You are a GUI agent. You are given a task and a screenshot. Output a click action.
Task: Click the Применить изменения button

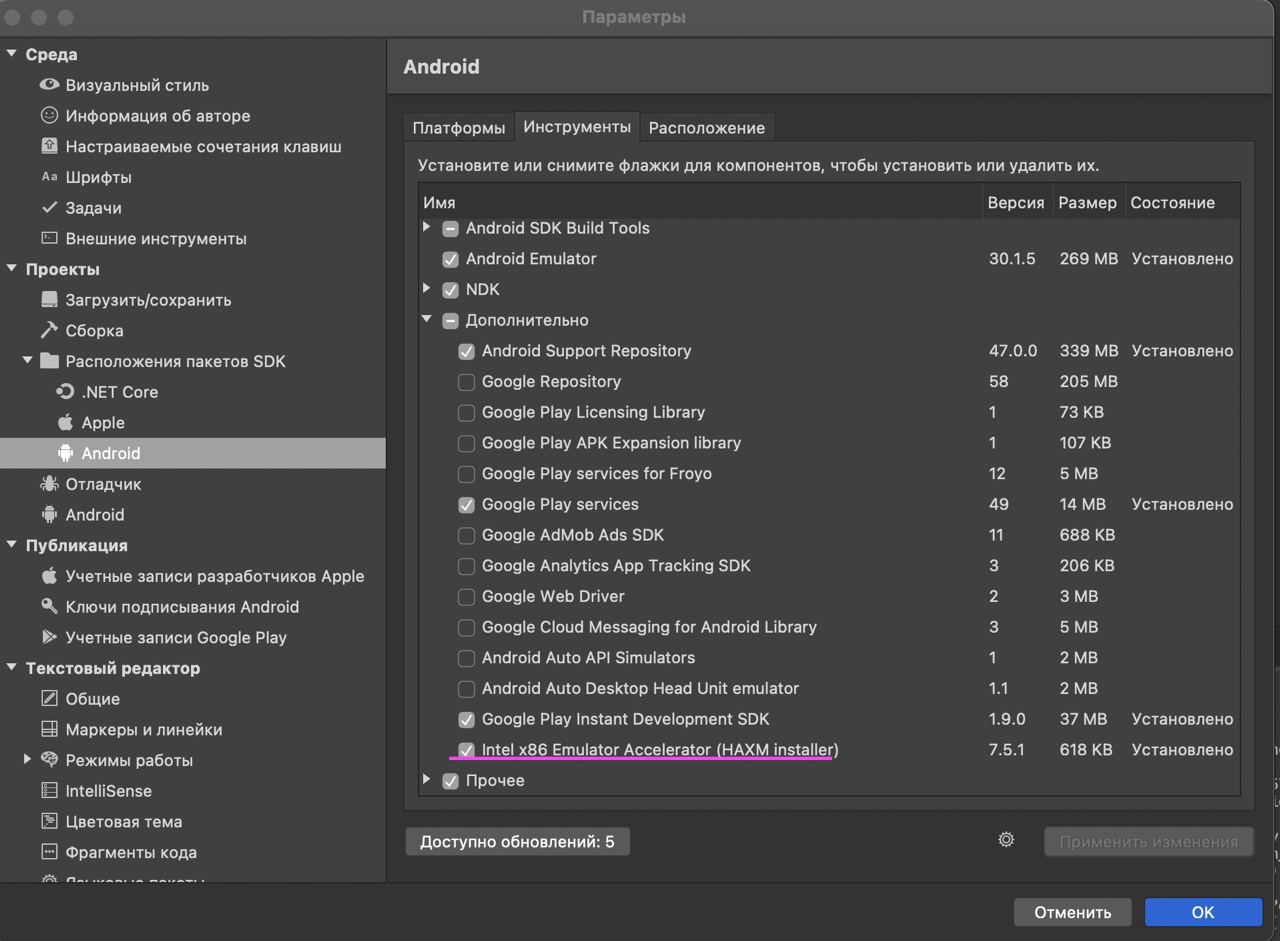[1148, 842]
